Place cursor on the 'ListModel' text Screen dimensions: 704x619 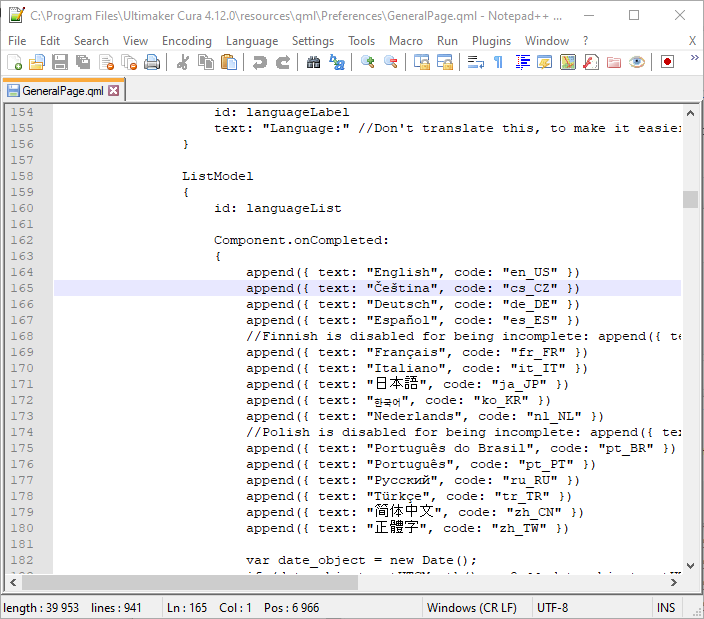tap(217, 176)
